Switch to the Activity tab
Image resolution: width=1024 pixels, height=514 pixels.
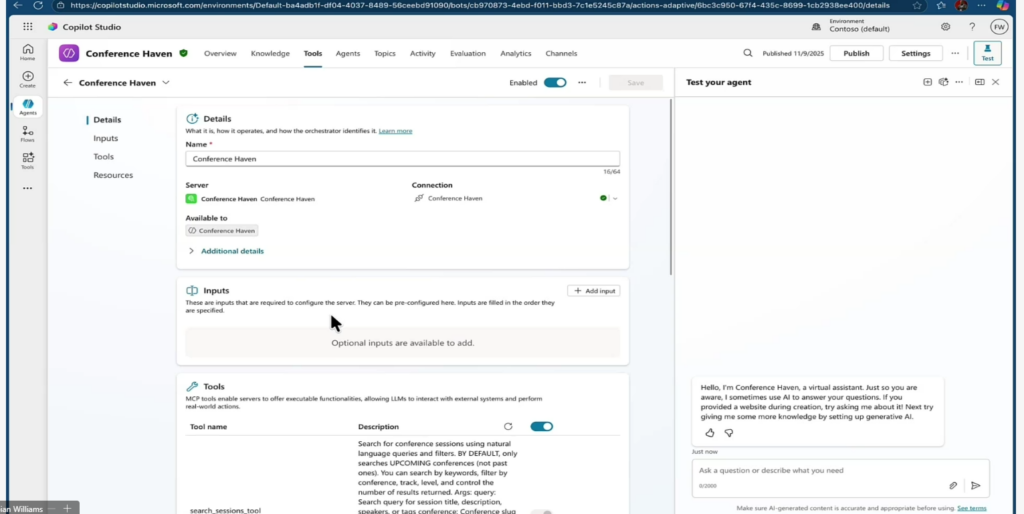pos(423,54)
